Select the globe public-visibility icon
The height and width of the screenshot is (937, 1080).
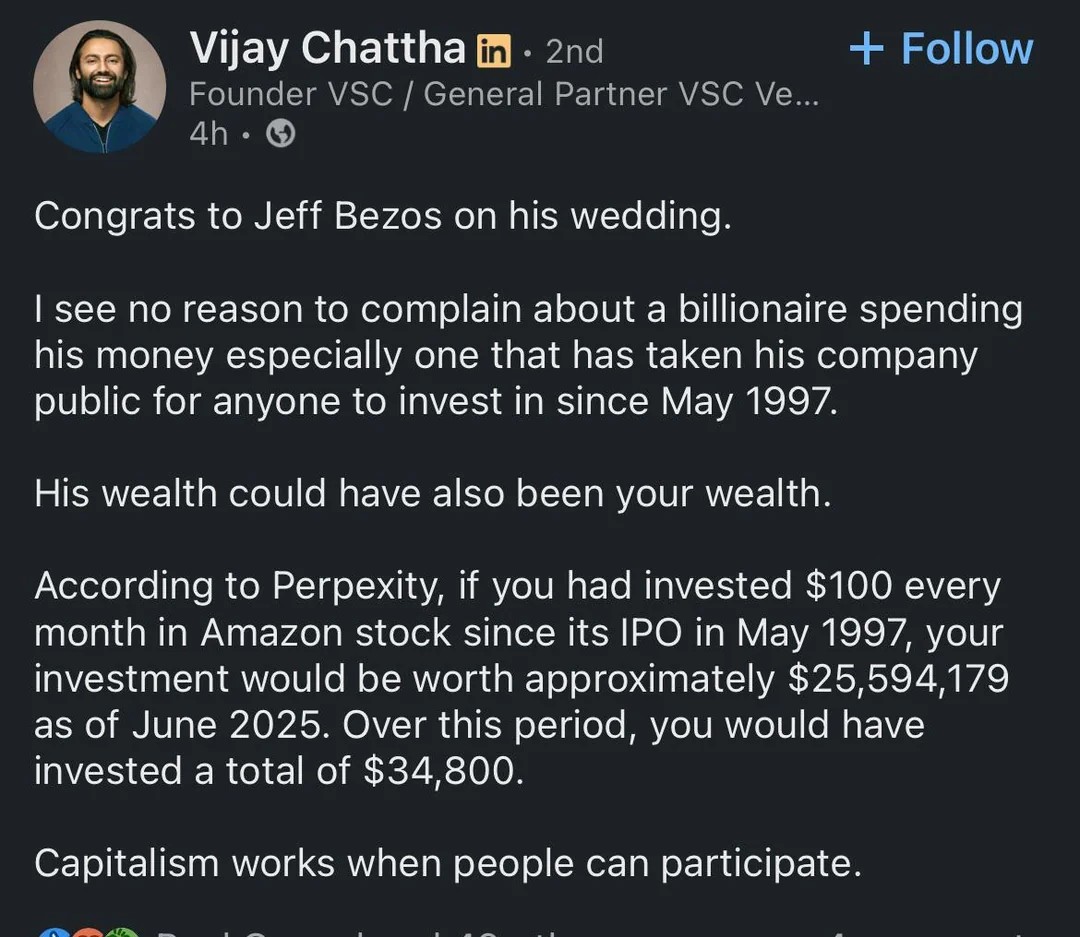click(x=278, y=133)
